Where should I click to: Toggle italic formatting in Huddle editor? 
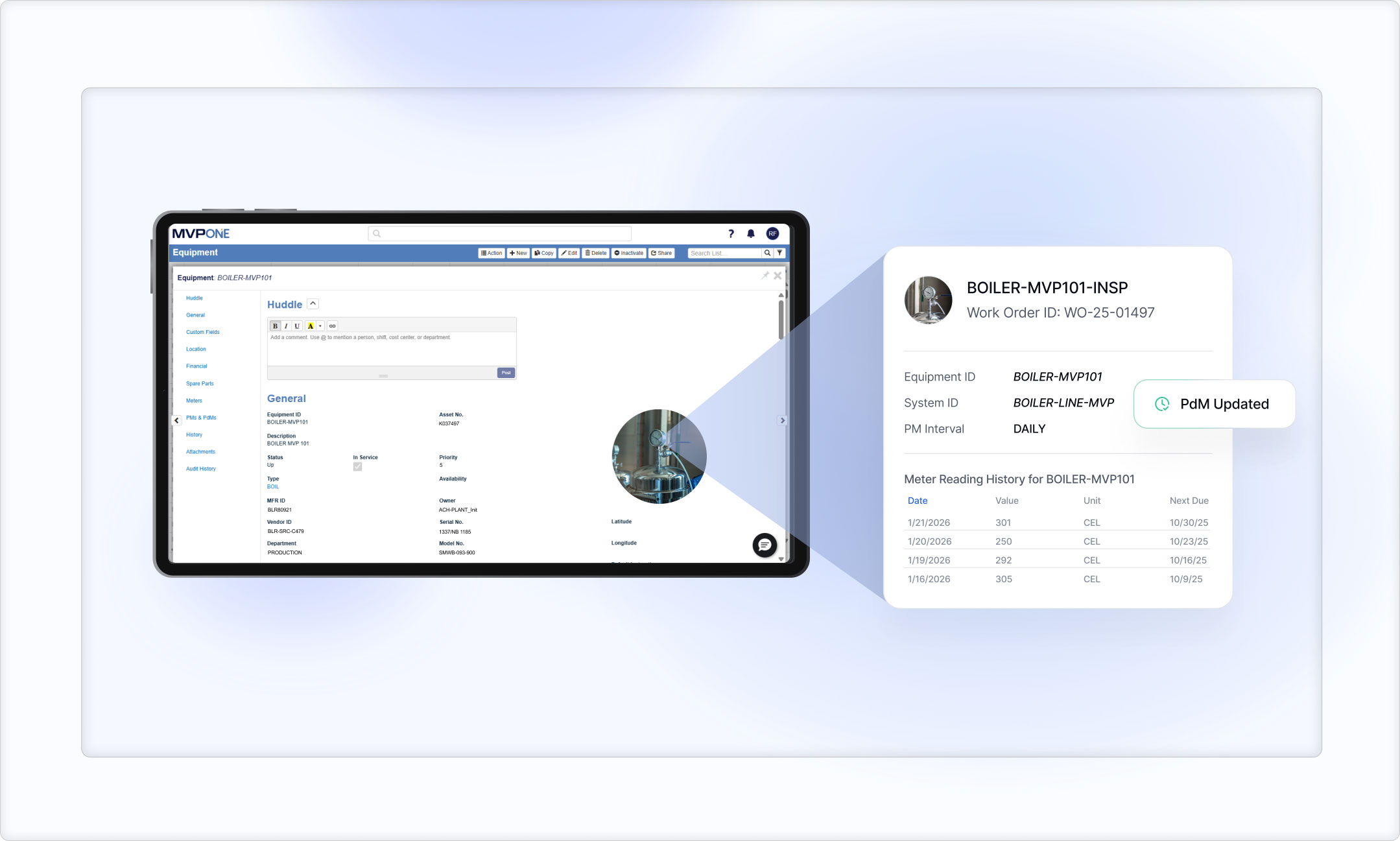(286, 326)
